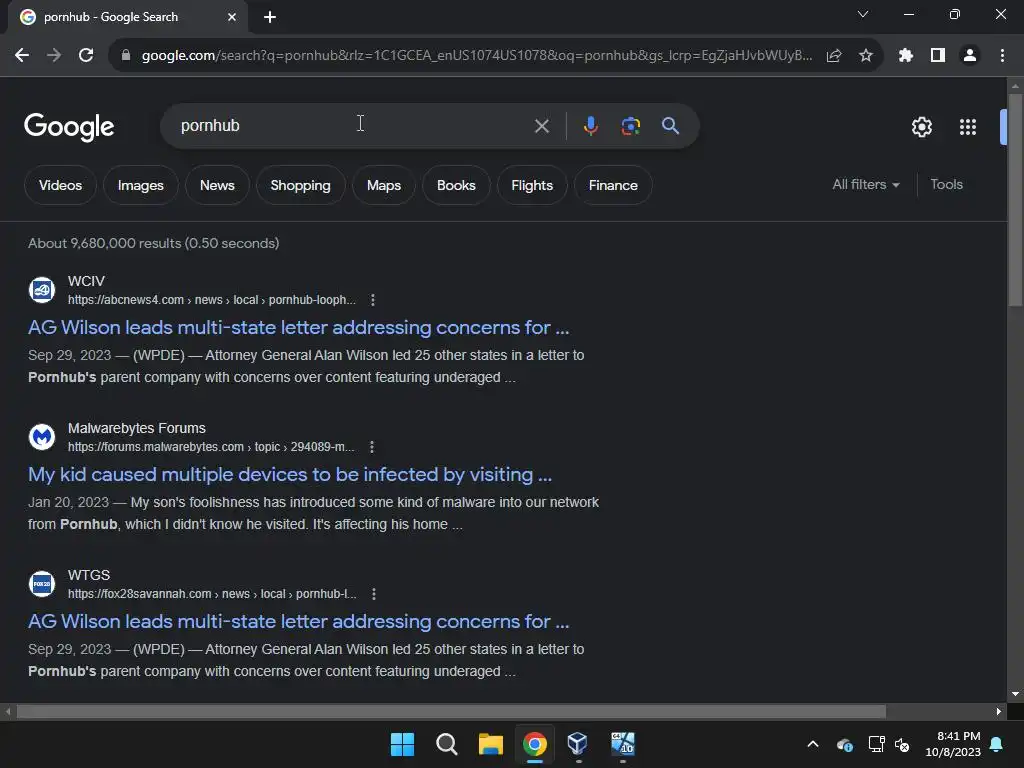Click the horizontal scrollbar thumb
This screenshot has width=1024, height=768.
coord(451,711)
